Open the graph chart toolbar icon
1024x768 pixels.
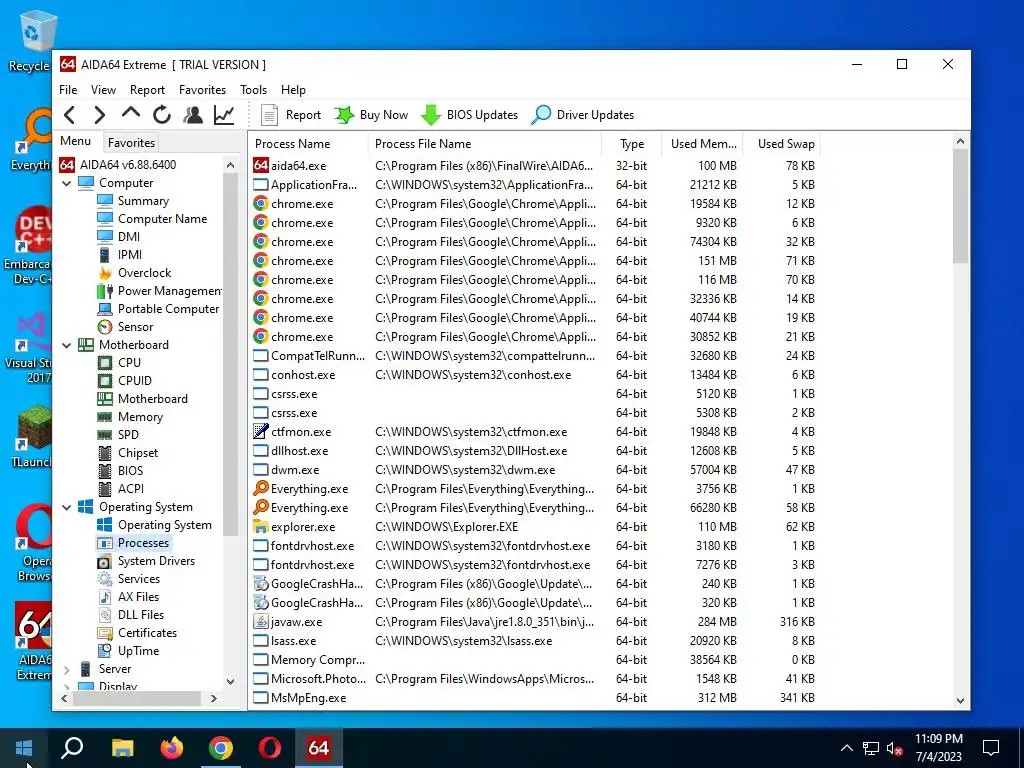(x=224, y=116)
